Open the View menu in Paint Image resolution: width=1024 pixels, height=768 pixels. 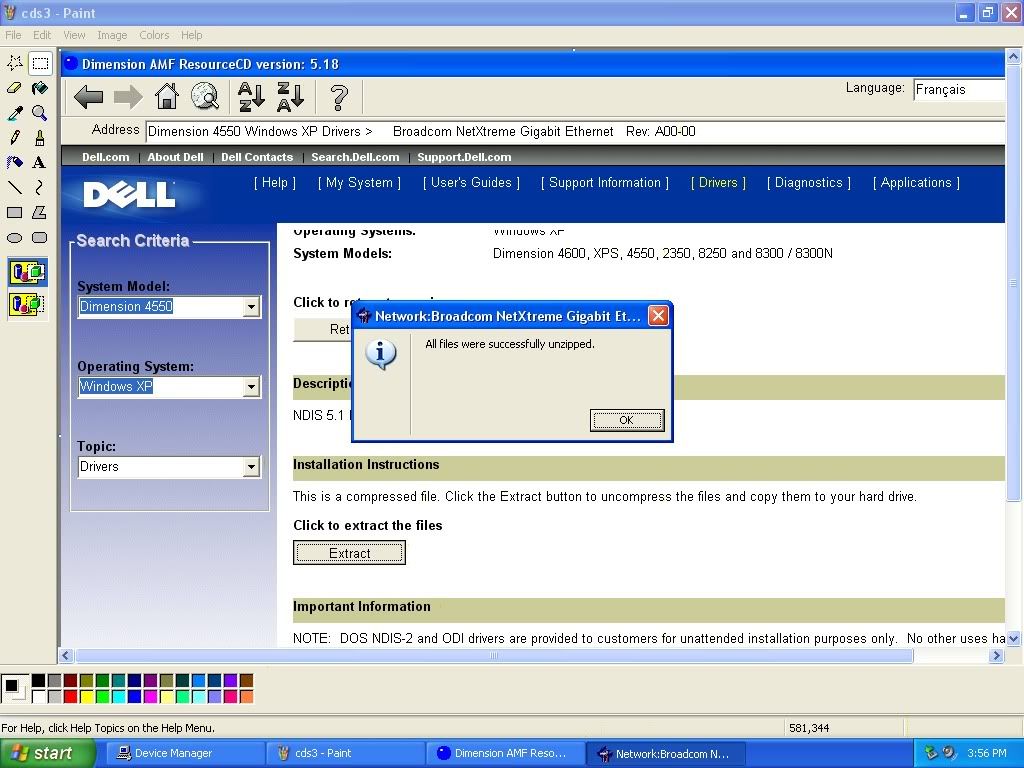74,35
